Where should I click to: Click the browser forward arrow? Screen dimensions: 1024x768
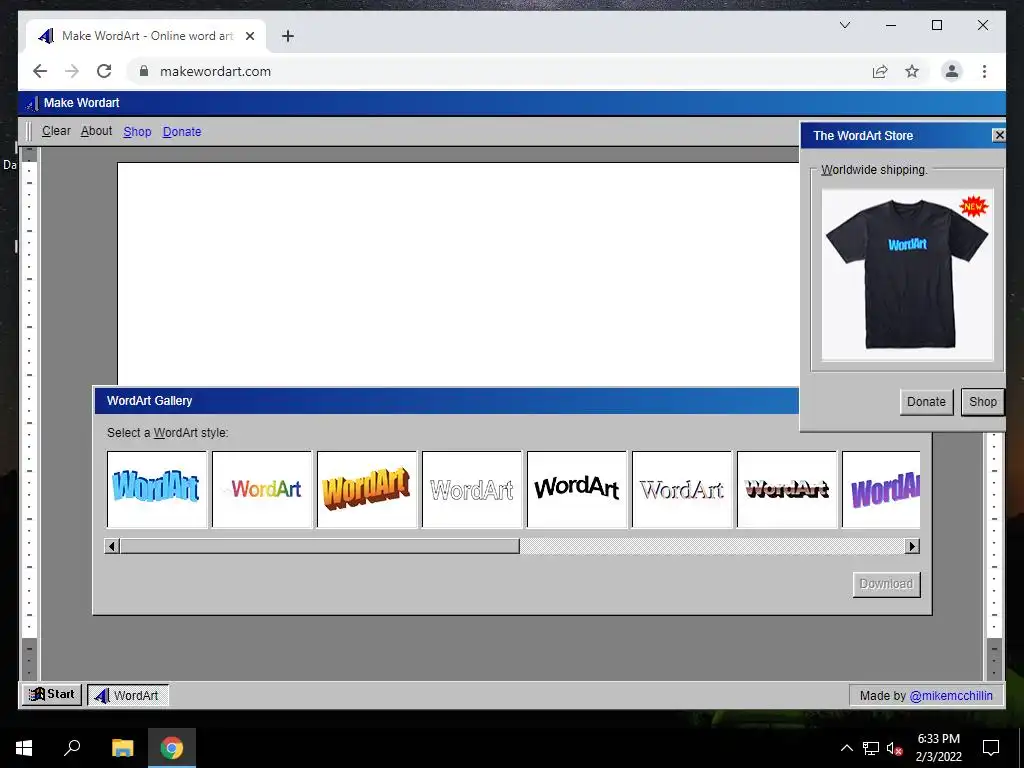coord(72,71)
